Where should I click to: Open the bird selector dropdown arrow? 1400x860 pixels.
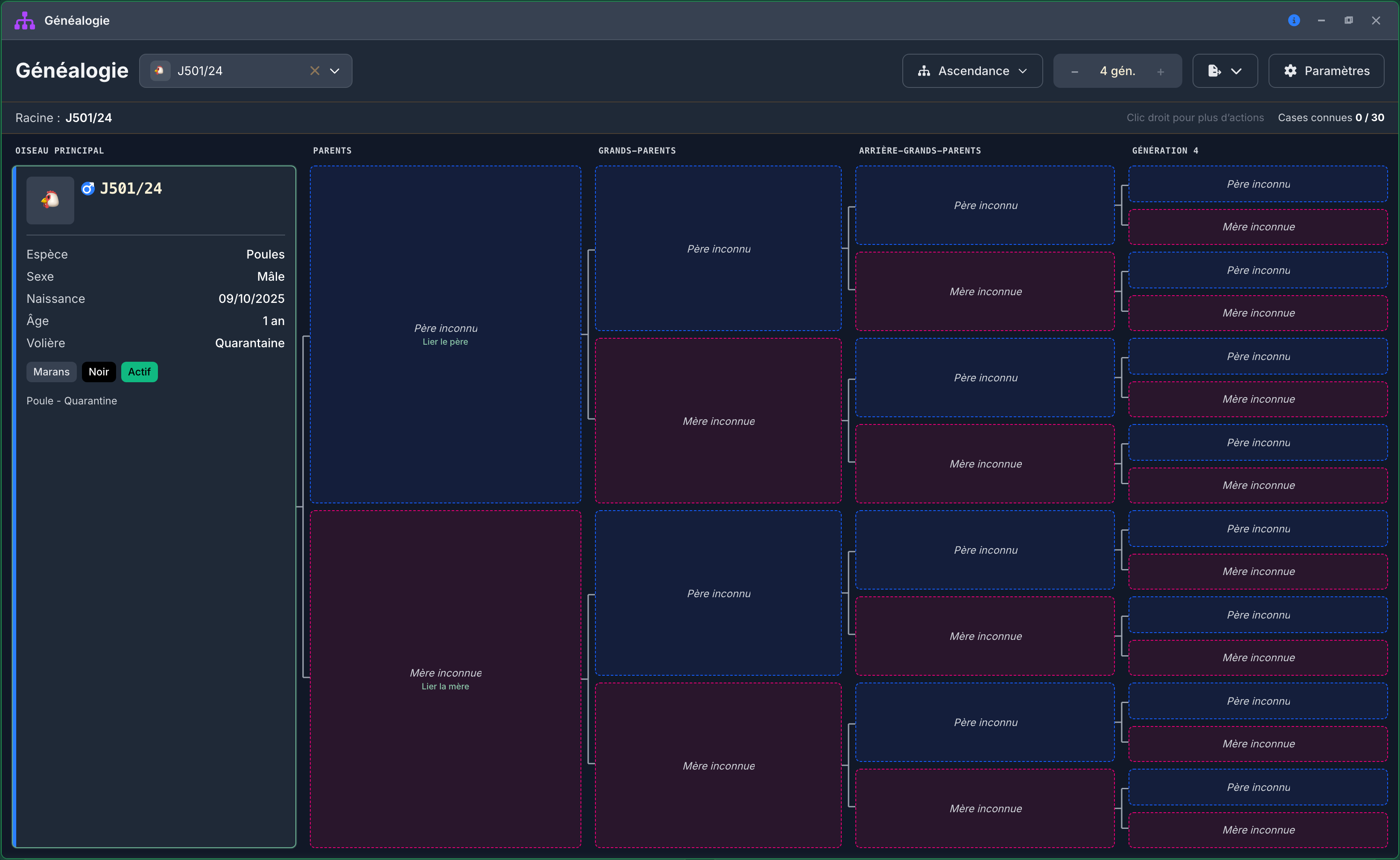(335, 70)
